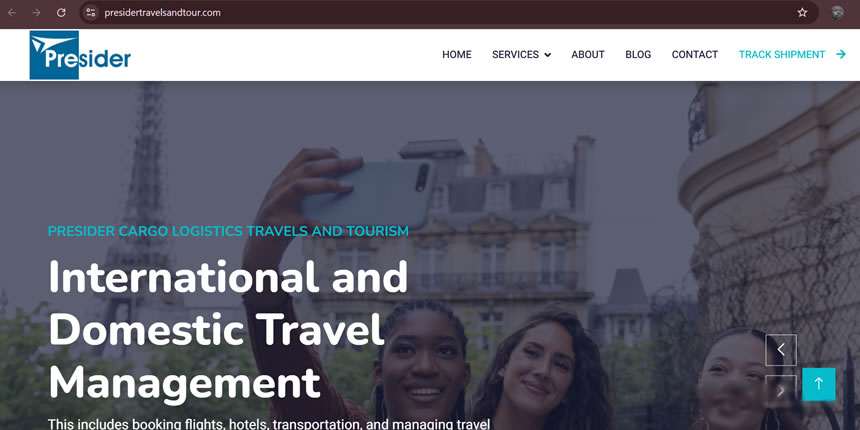Open site information icon in address bar
The height and width of the screenshot is (430, 860).
pyautogui.click(x=91, y=13)
